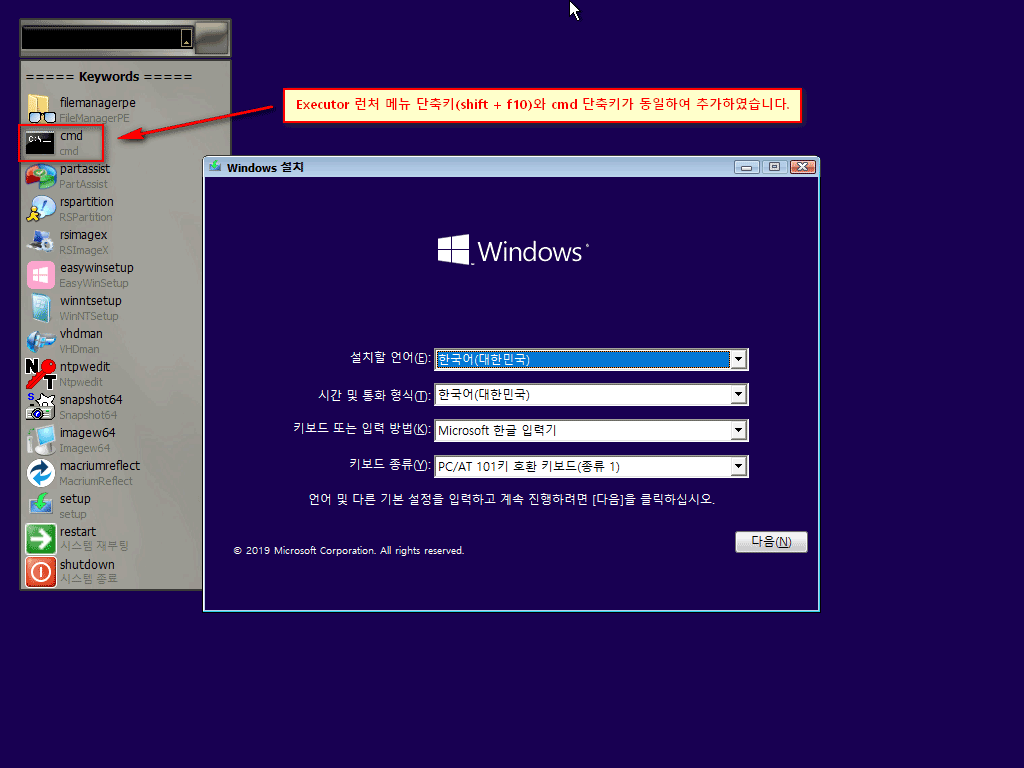Screen dimensions: 1024x768
Task: Close the Windows 설치 window
Action: point(803,167)
